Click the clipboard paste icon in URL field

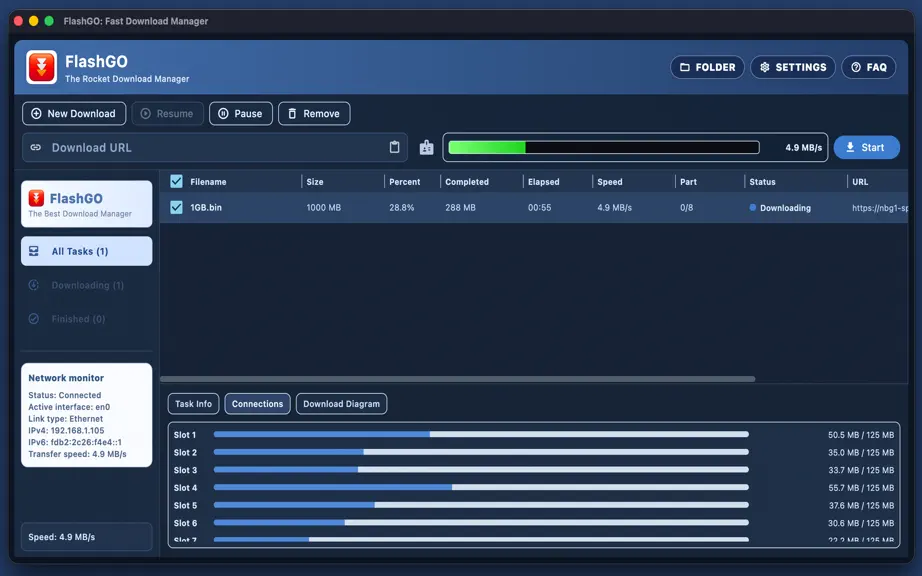pos(395,147)
